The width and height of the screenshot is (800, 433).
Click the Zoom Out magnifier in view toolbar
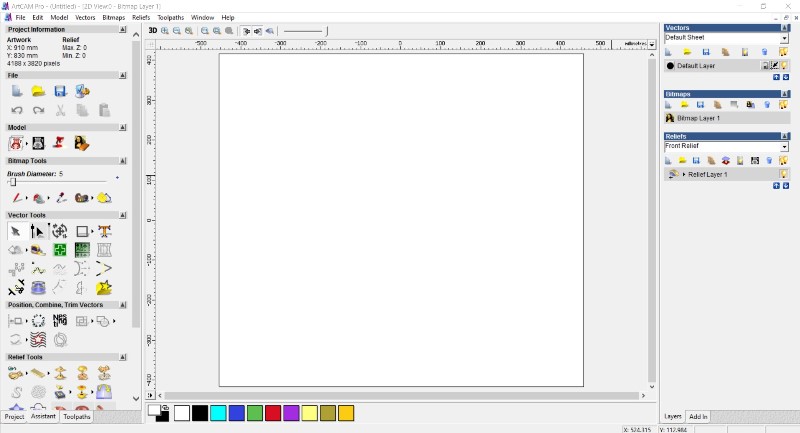(x=177, y=31)
